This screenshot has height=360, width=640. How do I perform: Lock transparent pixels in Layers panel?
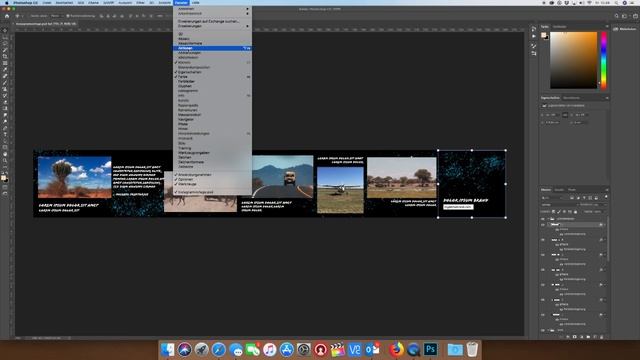point(553,212)
